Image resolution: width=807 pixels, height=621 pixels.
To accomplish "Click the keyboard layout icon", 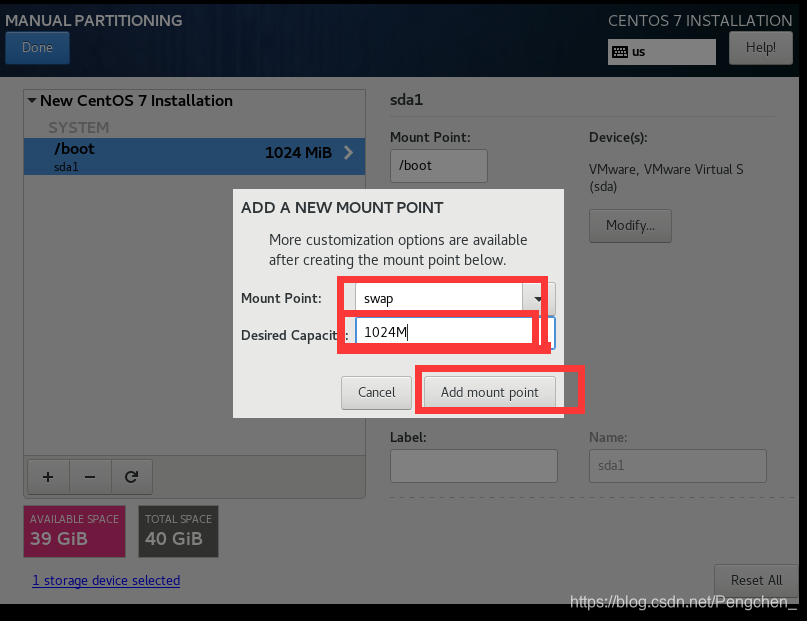I will click(620, 52).
